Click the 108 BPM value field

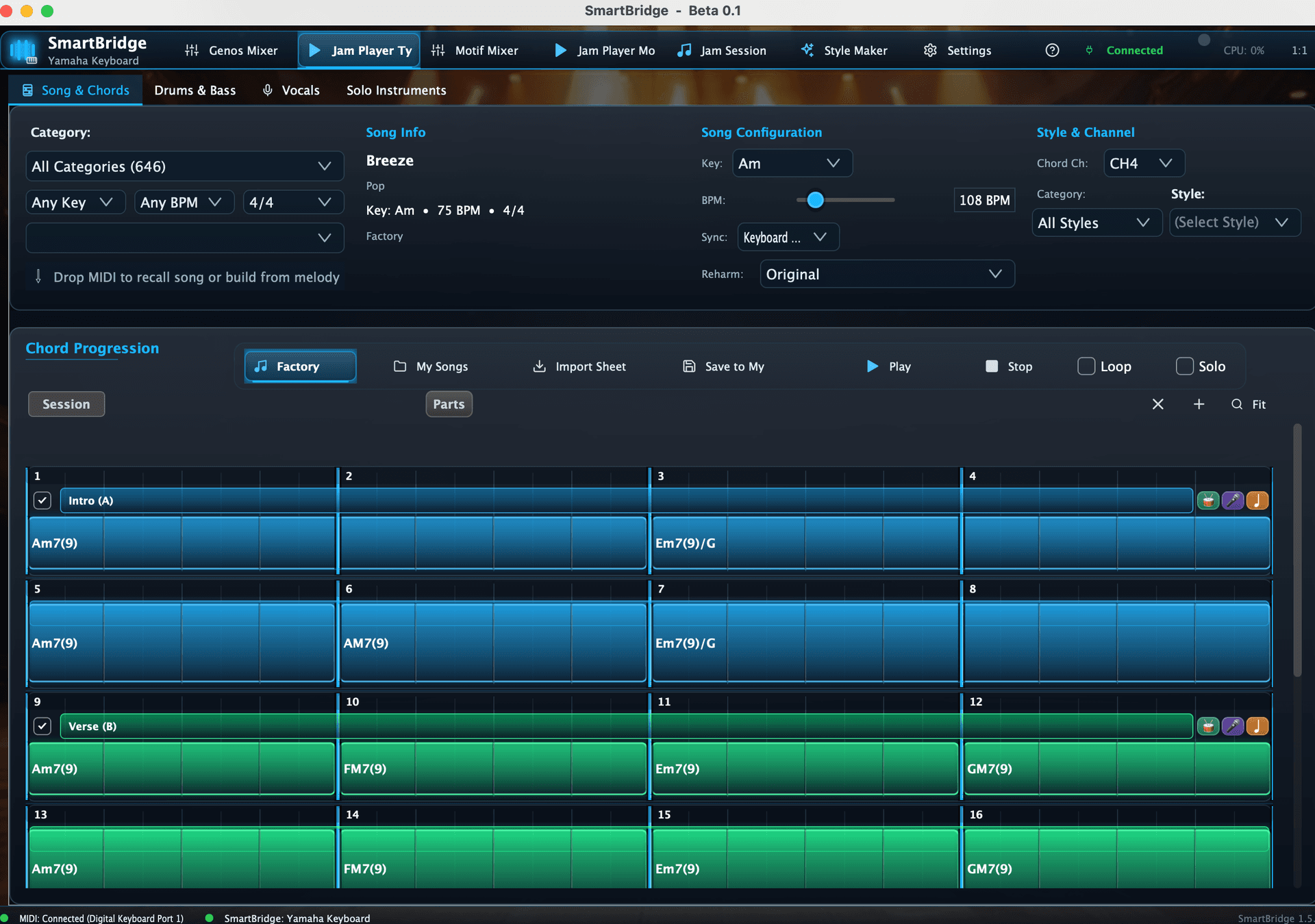coord(984,200)
